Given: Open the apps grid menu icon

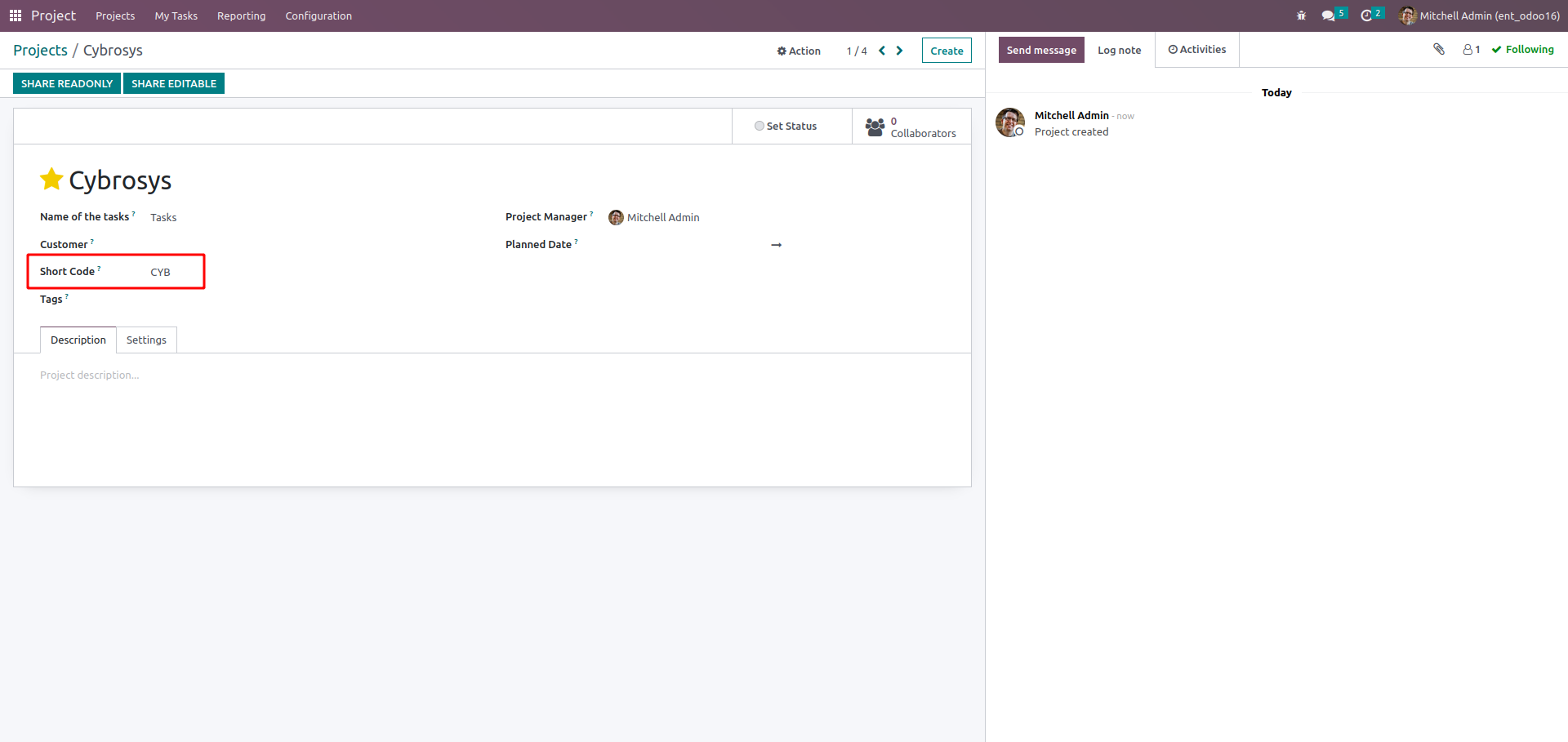Looking at the screenshot, I should click(15, 16).
